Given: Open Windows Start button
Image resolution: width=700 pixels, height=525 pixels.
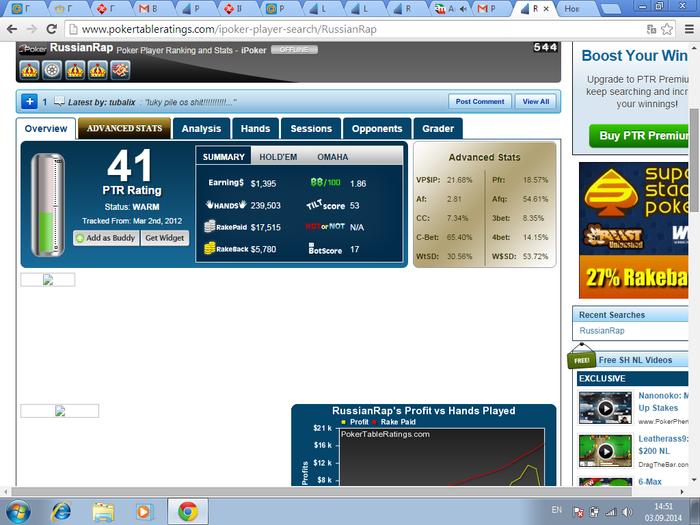Looking at the screenshot, I should click(18, 512).
